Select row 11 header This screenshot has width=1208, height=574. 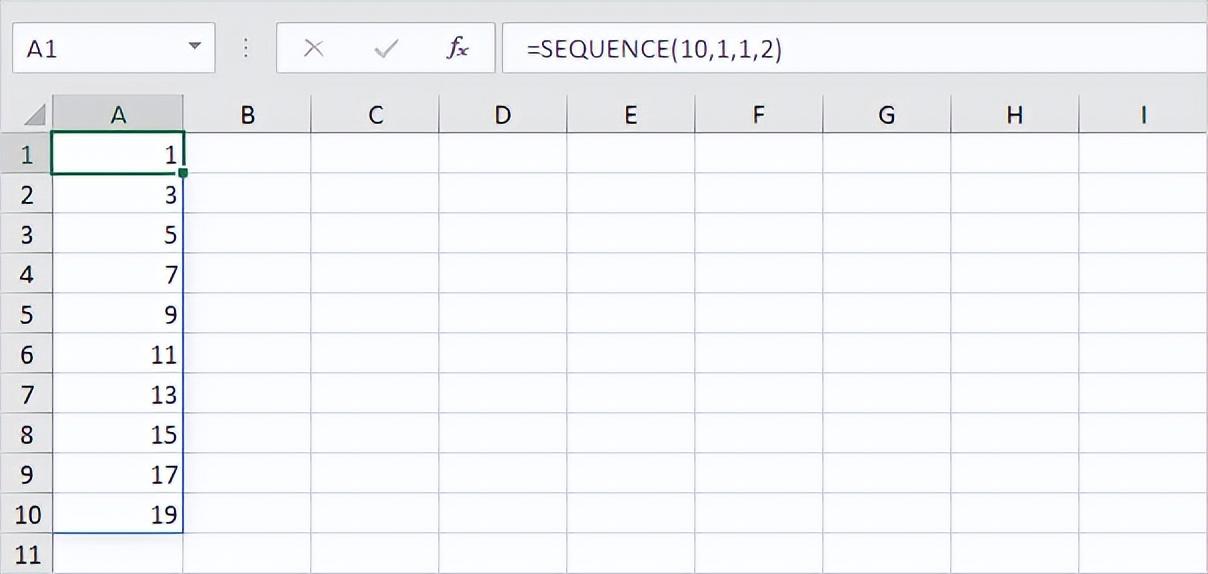click(26, 554)
